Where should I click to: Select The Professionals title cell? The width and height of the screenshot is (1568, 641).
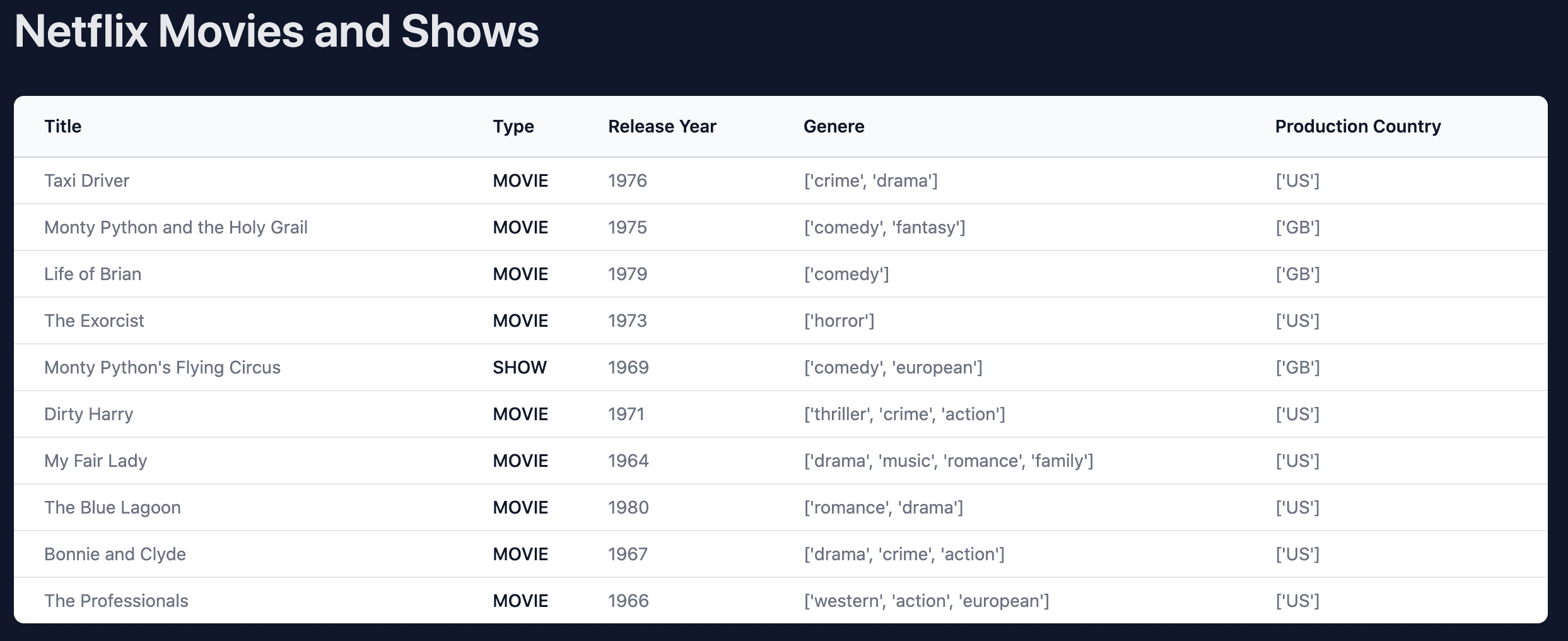[116, 601]
